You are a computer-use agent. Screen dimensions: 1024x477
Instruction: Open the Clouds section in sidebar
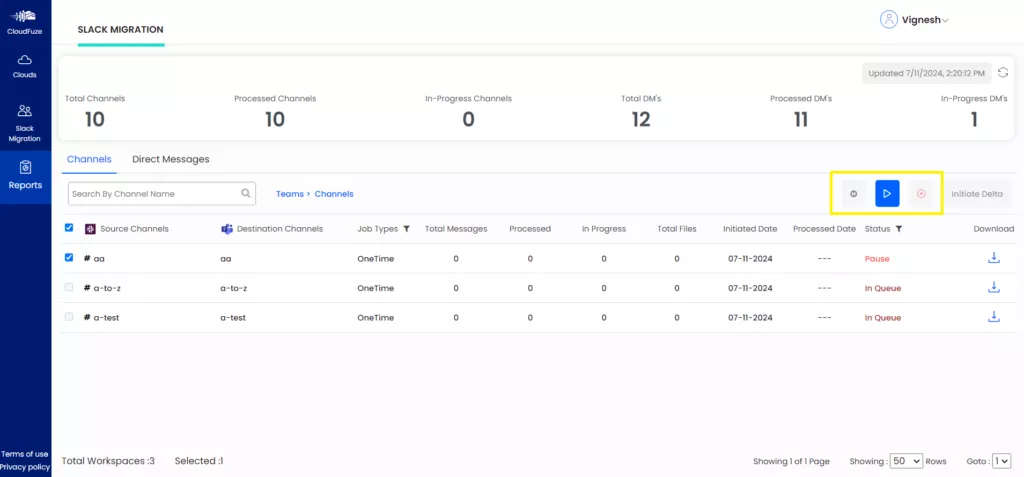(25, 66)
